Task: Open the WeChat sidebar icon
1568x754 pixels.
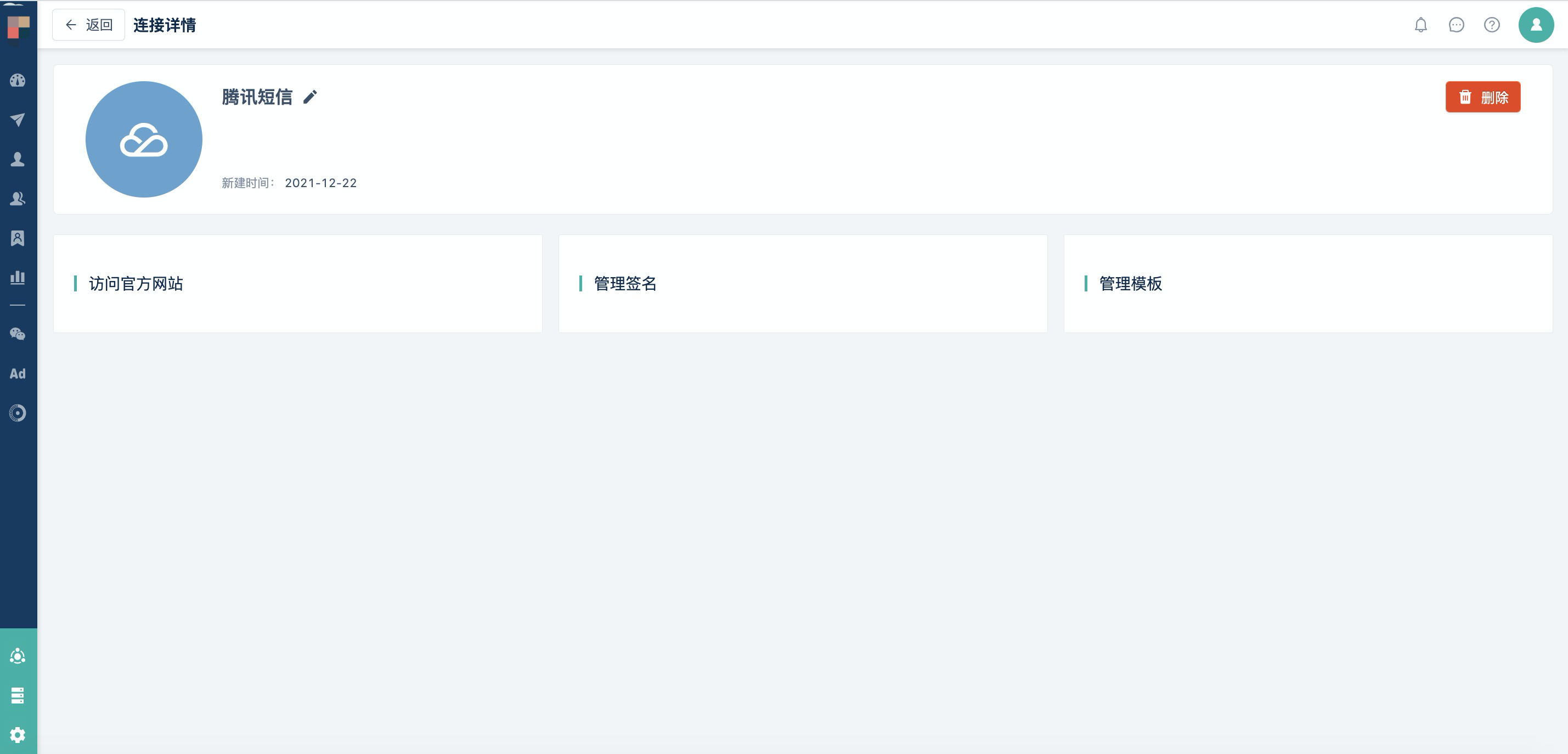Action: (x=18, y=334)
